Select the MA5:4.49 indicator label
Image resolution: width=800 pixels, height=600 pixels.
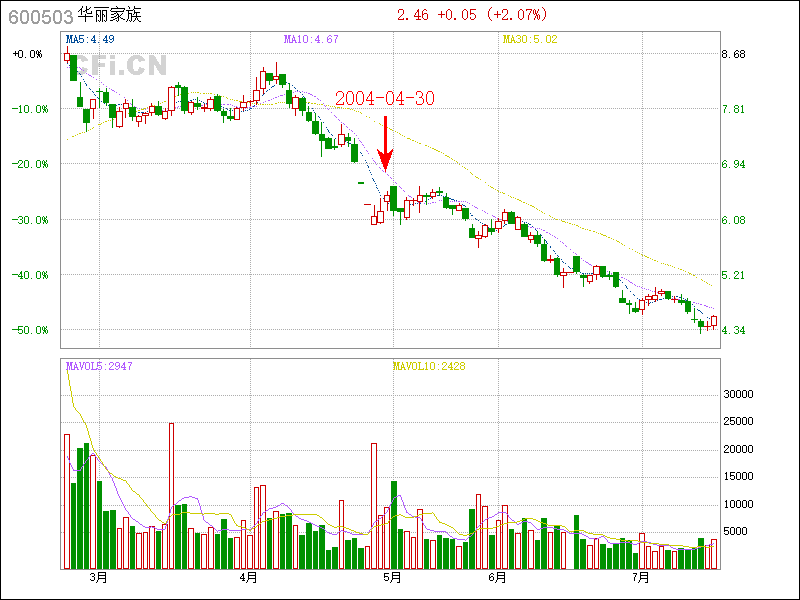click(90, 40)
